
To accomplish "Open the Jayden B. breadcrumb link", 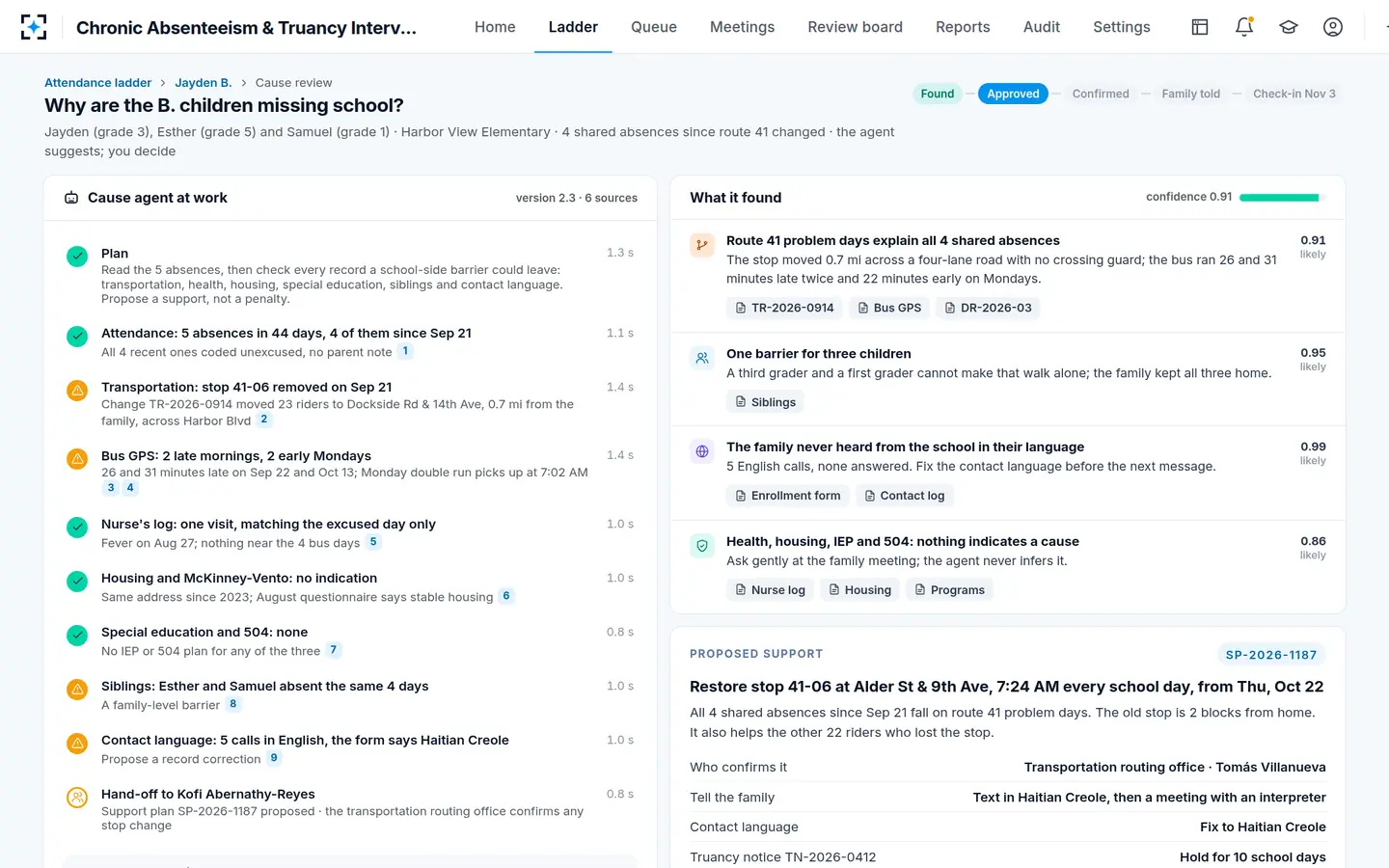I will pos(204,83).
